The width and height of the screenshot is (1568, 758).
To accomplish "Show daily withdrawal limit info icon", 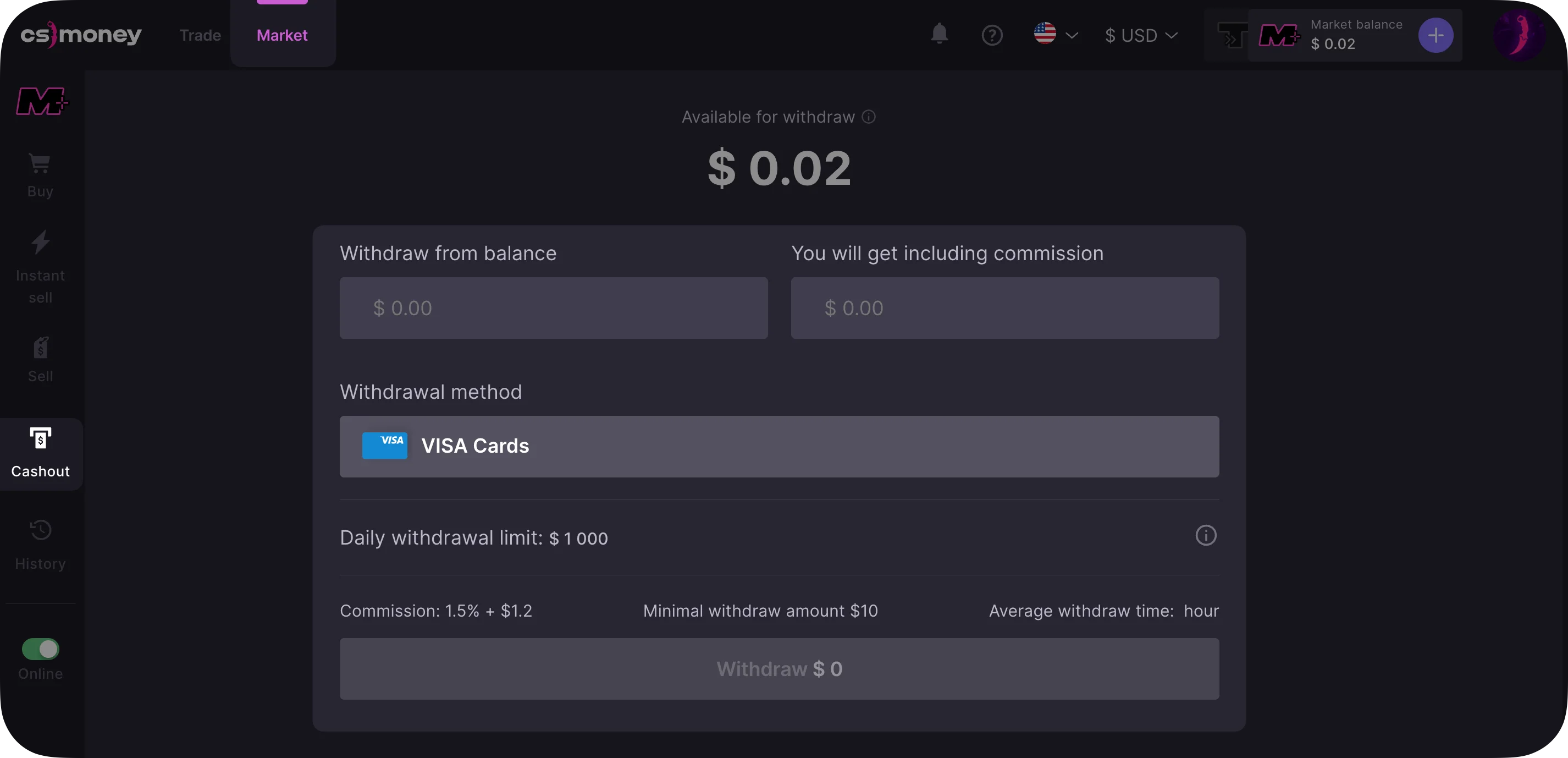I will 1205,536.
